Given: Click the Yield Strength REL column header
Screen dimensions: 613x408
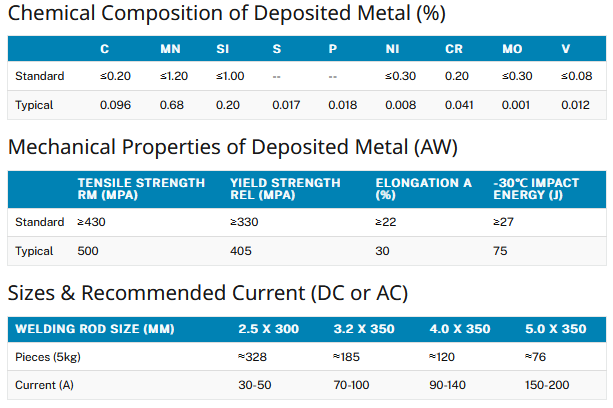Looking at the screenshot, I should 285,189.
